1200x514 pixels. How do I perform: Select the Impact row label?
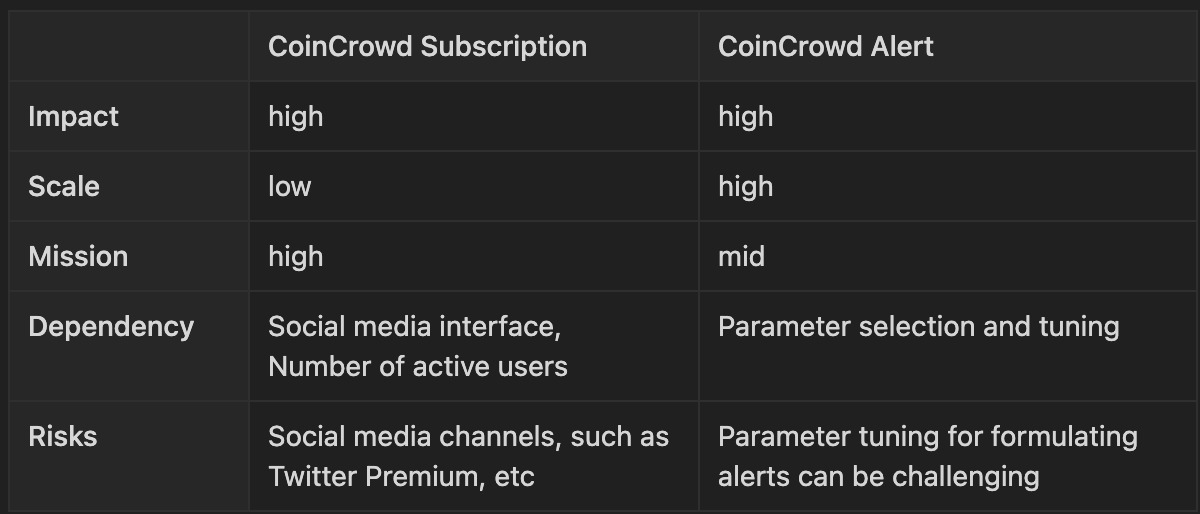point(73,117)
